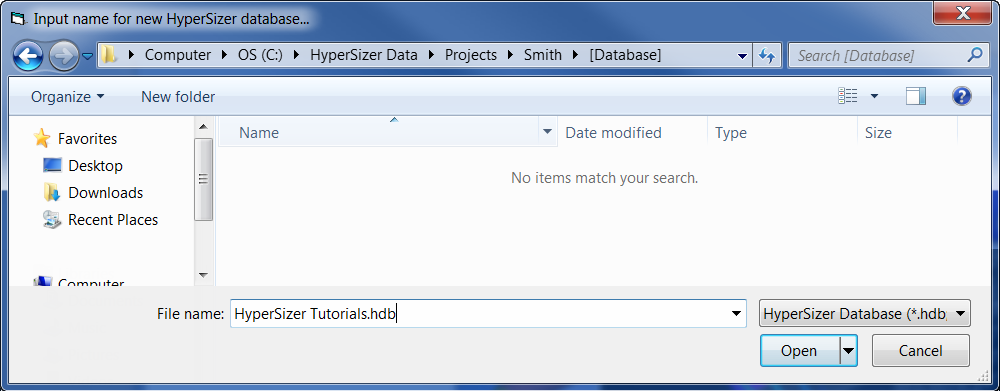Click the Recent Places icon

click(x=52, y=219)
